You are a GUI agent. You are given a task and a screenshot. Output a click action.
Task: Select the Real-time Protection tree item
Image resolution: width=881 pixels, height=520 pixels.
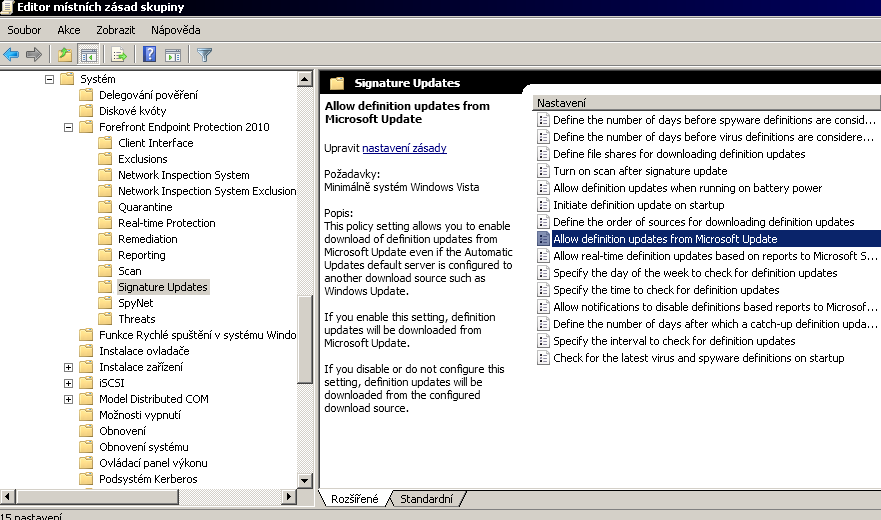(166, 223)
